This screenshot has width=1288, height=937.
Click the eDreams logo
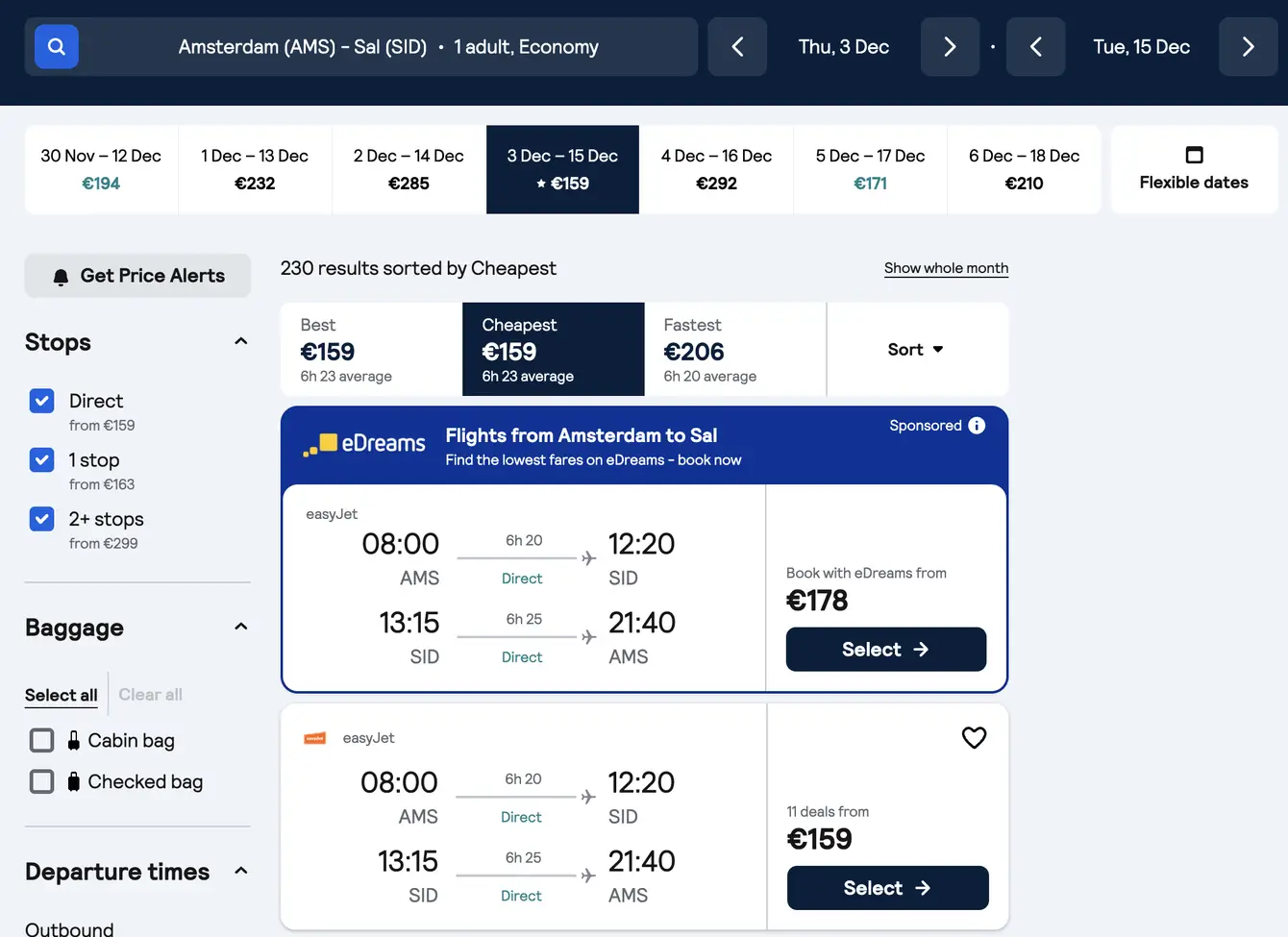click(x=364, y=443)
